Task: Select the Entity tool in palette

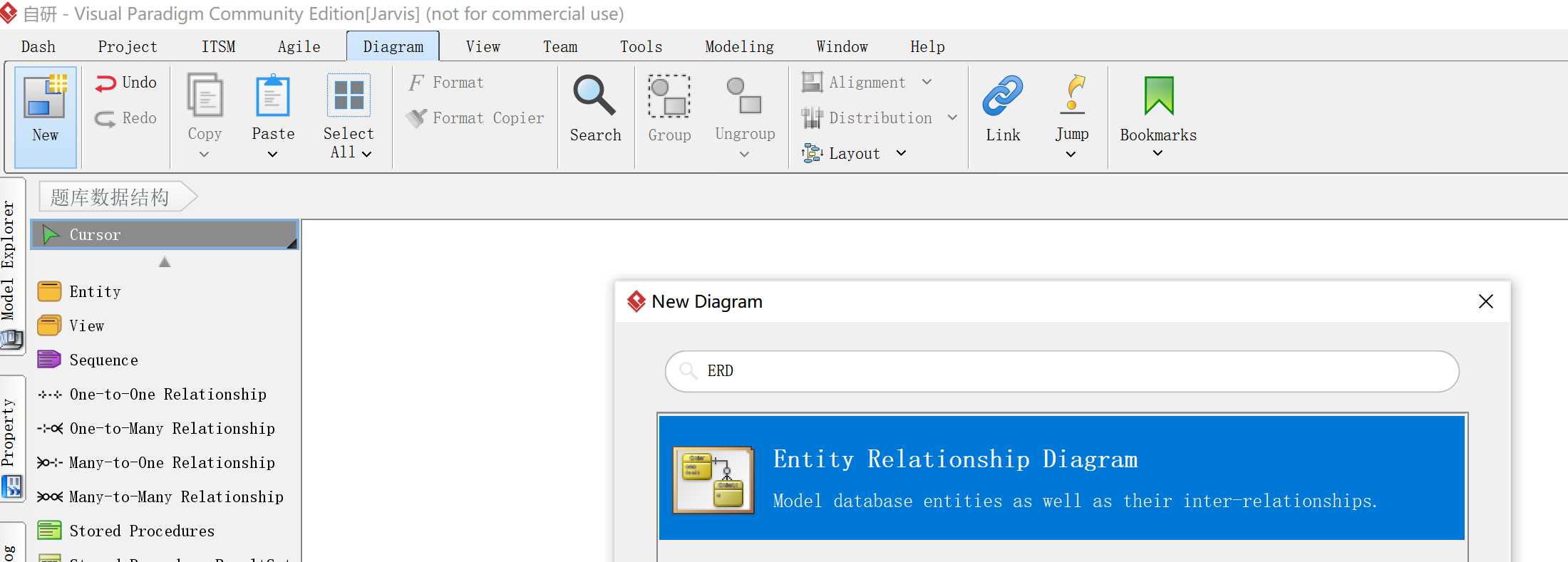Action: [95, 292]
